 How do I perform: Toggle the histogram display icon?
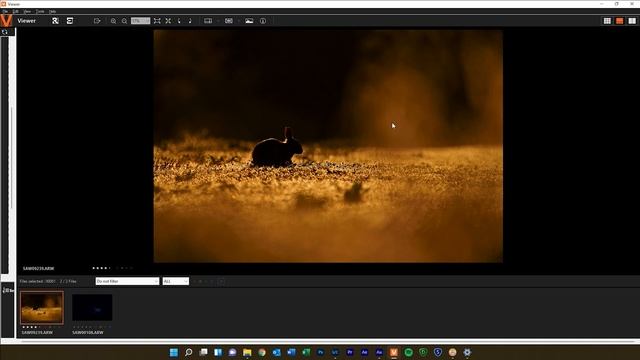[x=249, y=21]
